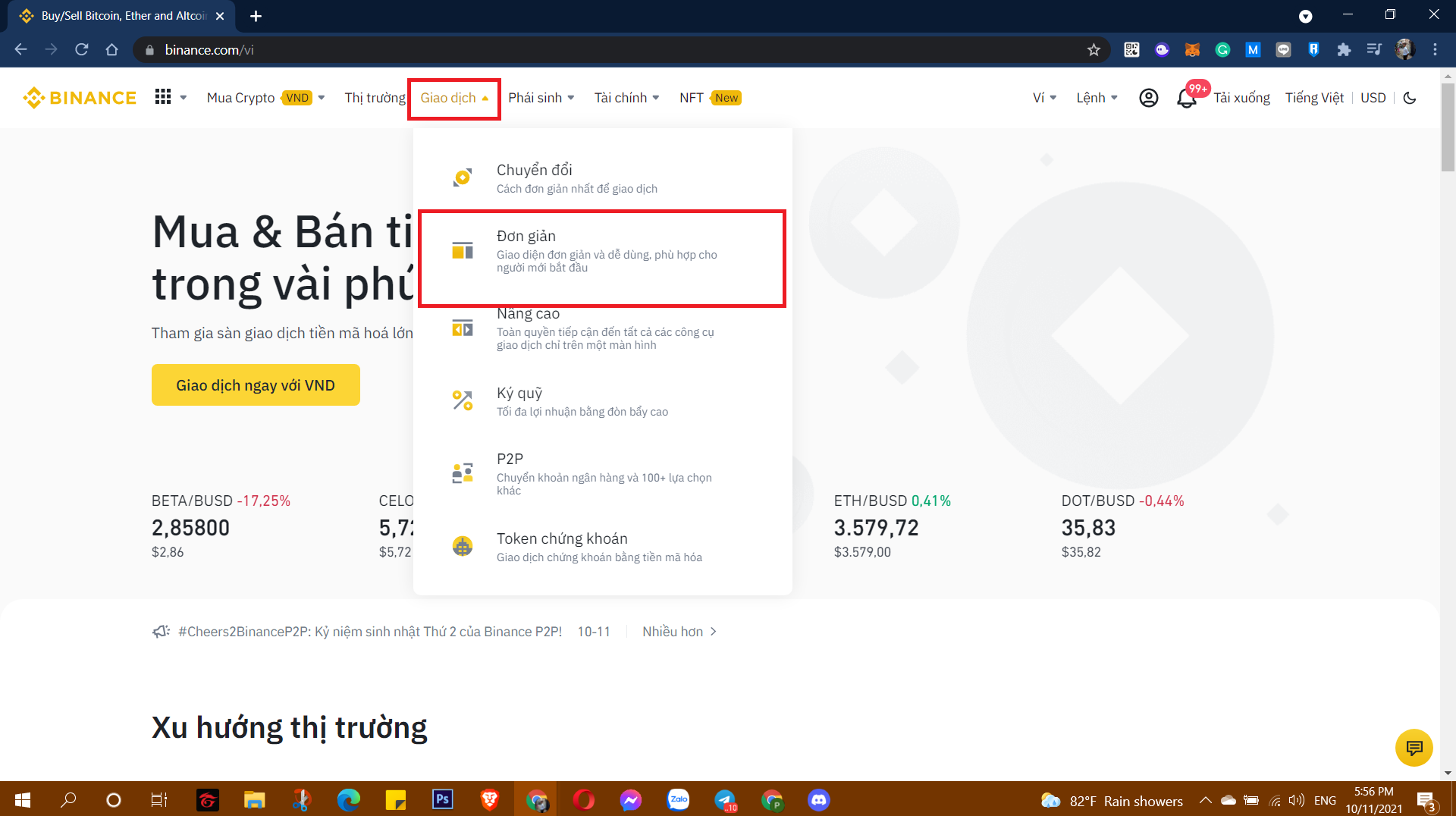Open the Windows search icon

coord(68,800)
